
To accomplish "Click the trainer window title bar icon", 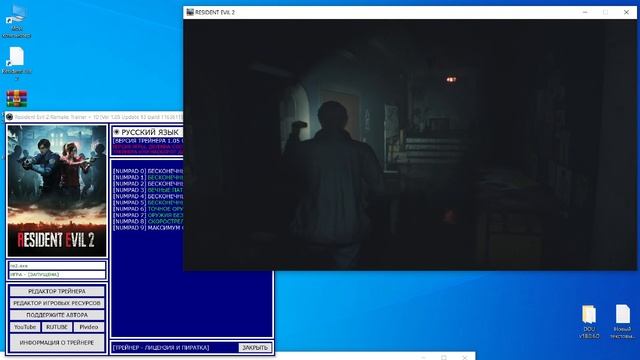I will tap(9, 117).
